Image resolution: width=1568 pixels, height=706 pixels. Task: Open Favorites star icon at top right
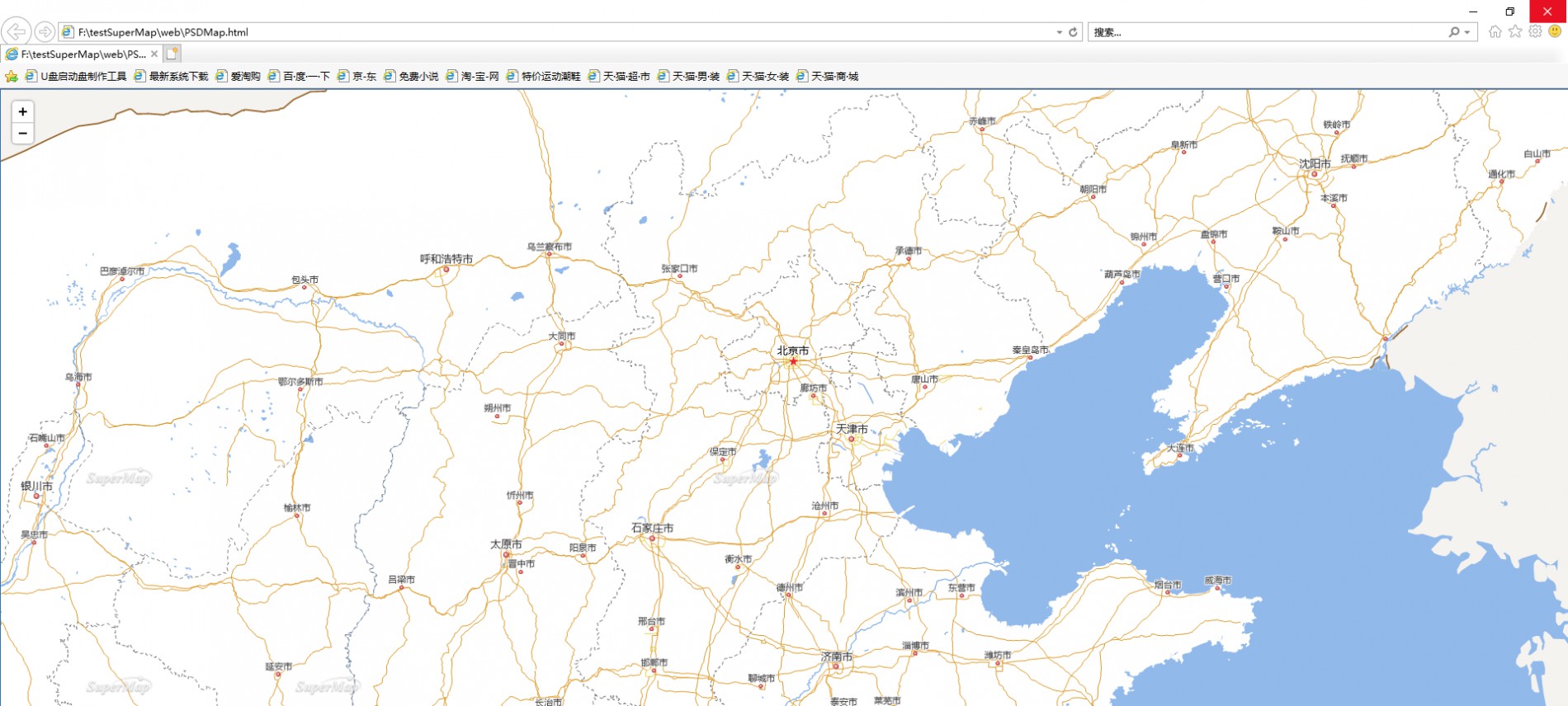1515,31
